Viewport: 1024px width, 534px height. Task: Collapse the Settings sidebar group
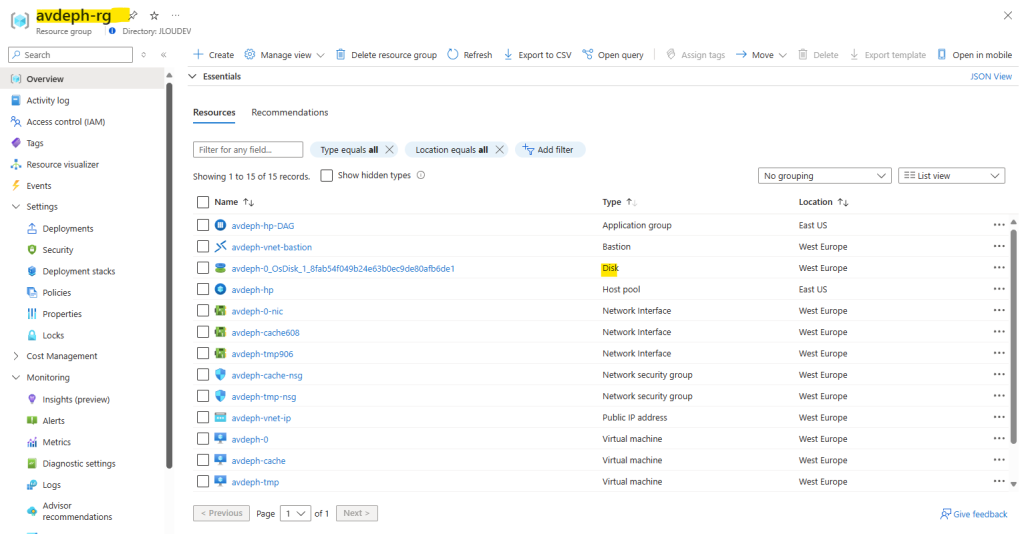16,207
